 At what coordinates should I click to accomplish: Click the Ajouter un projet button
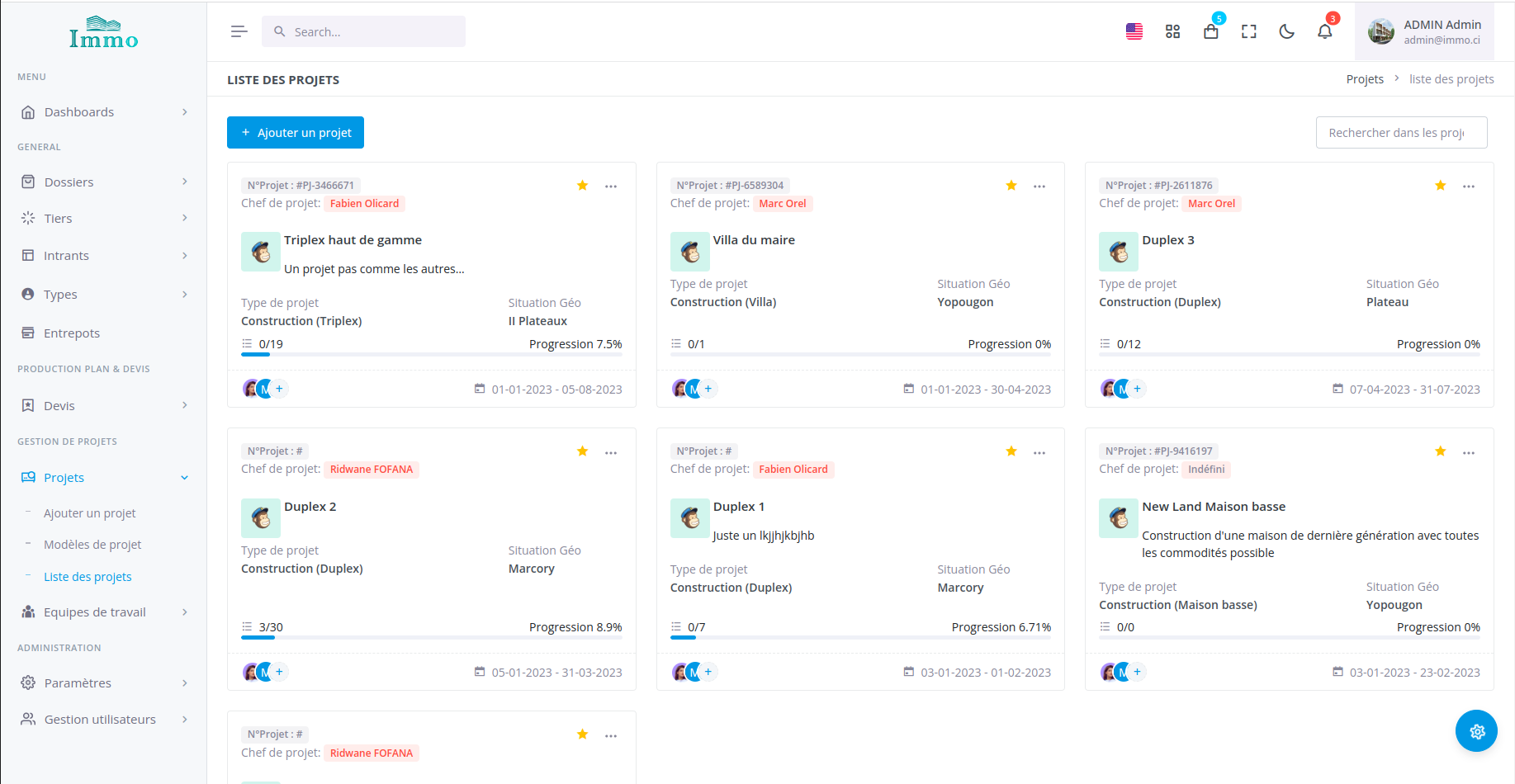(296, 133)
